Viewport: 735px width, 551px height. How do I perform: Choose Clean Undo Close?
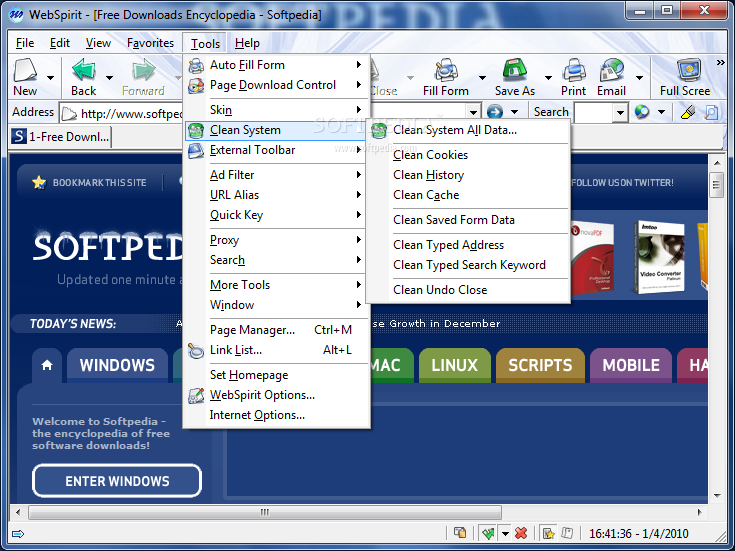(x=468, y=290)
